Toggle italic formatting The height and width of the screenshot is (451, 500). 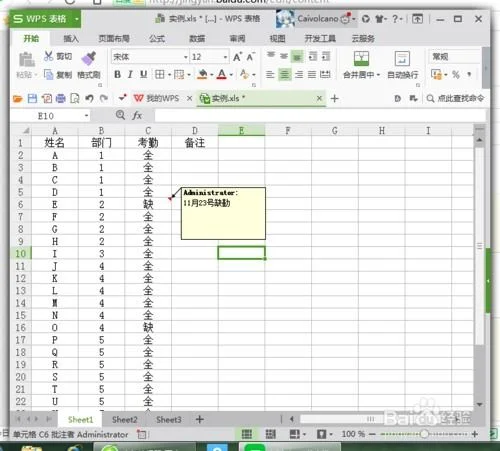[130, 74]
